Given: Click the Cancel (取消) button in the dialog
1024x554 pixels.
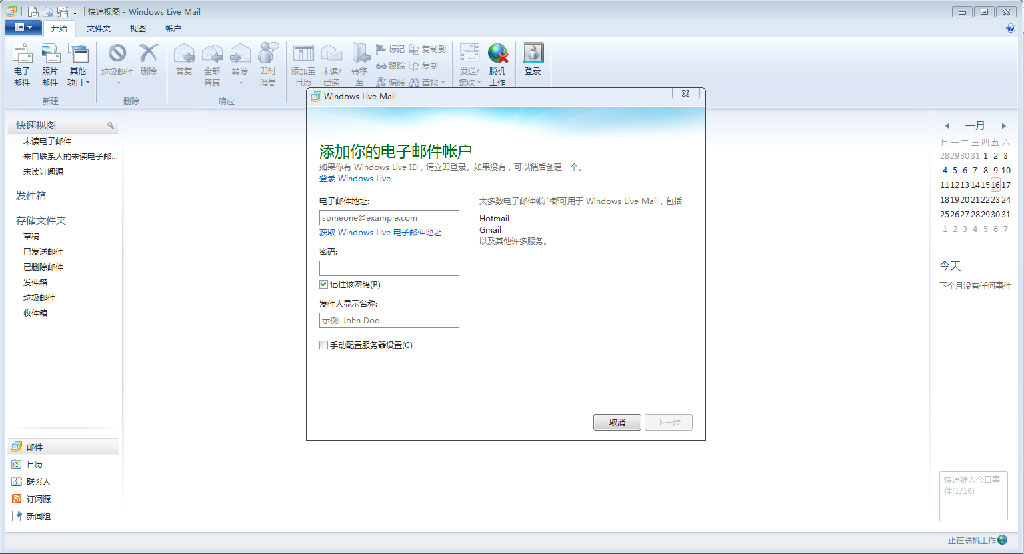Looking at the screenshot, I should pos(616,423).
